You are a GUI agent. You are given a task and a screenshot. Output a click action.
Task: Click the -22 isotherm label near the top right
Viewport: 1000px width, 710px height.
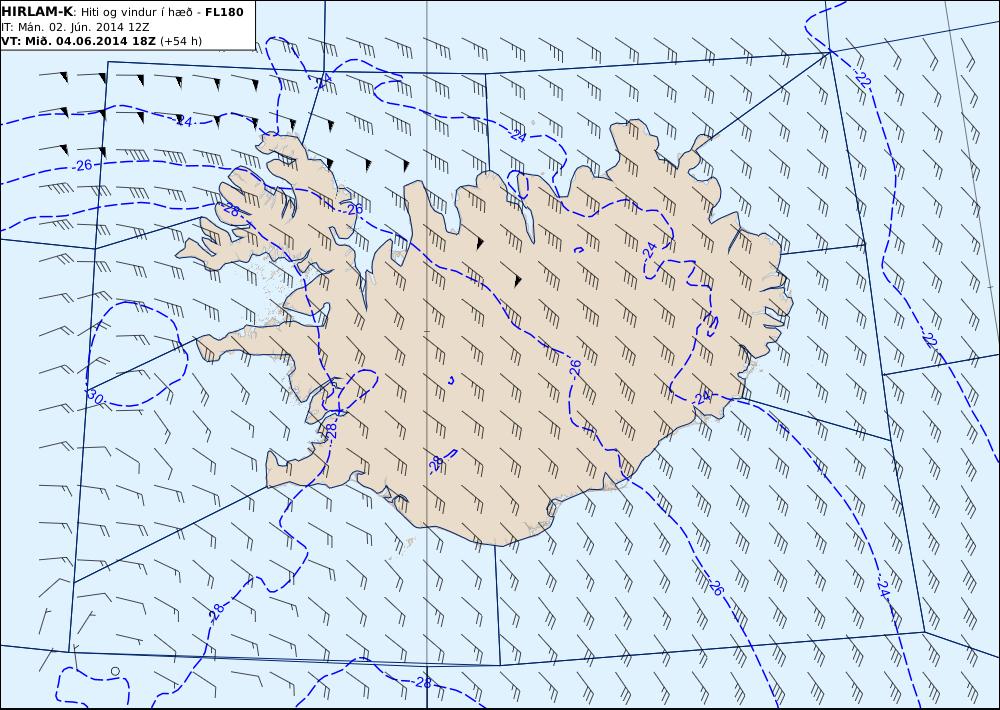click(862, 79)
